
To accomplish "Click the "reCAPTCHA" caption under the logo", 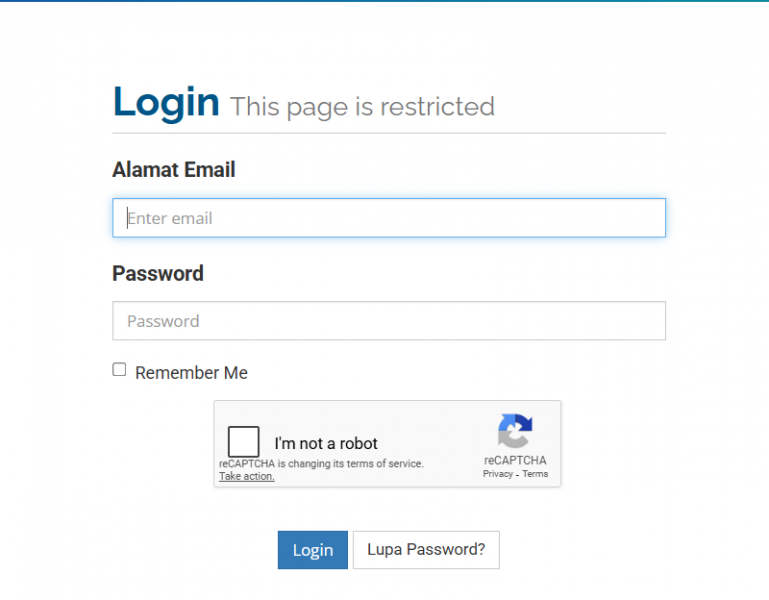I will click(x=515, y=461).
